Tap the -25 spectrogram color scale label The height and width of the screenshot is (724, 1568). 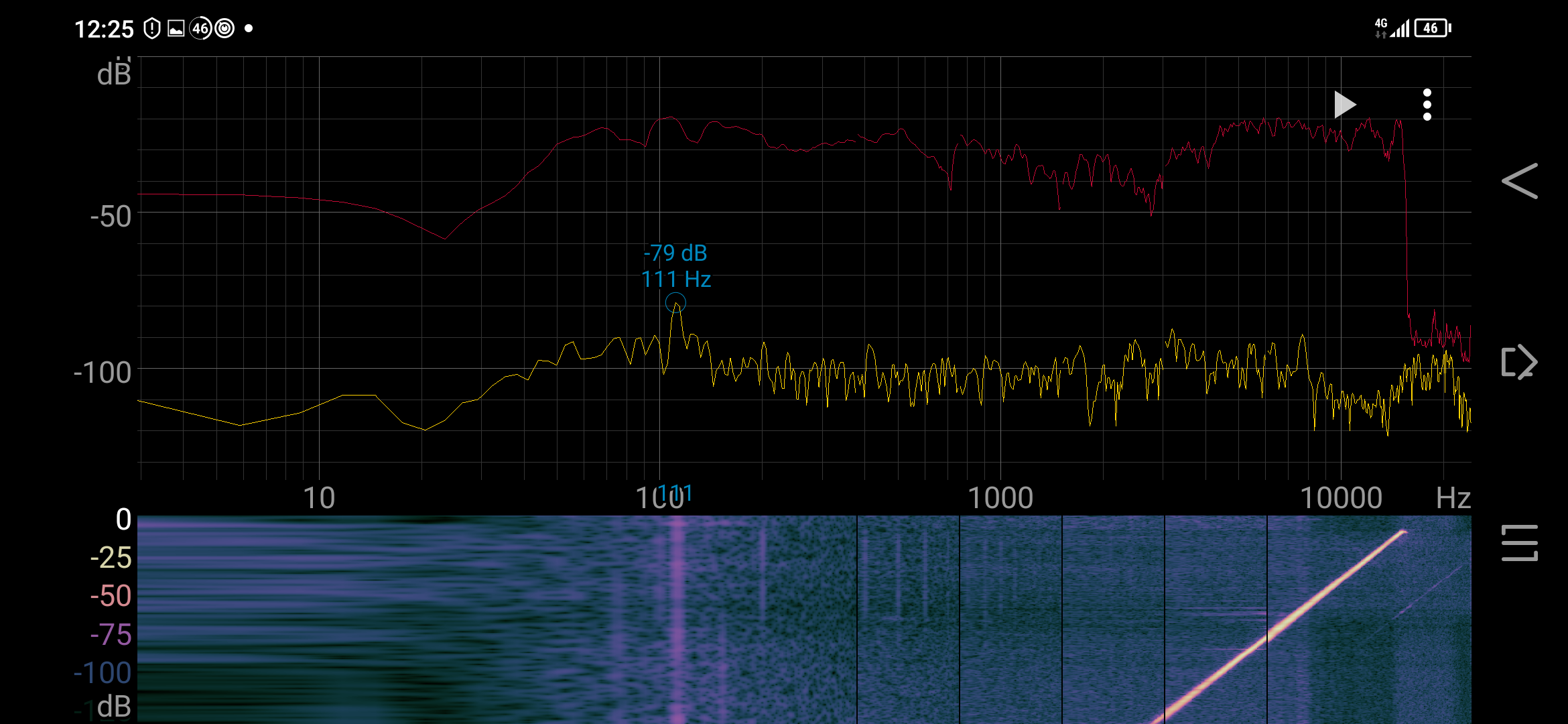point(111,558)
